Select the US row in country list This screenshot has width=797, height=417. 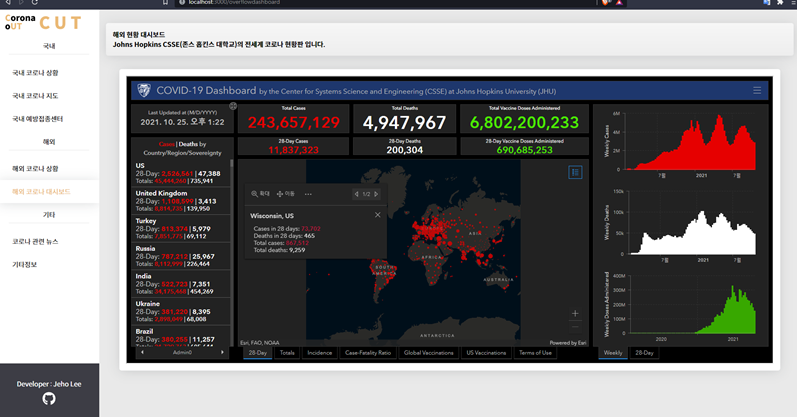coord(180,173)
